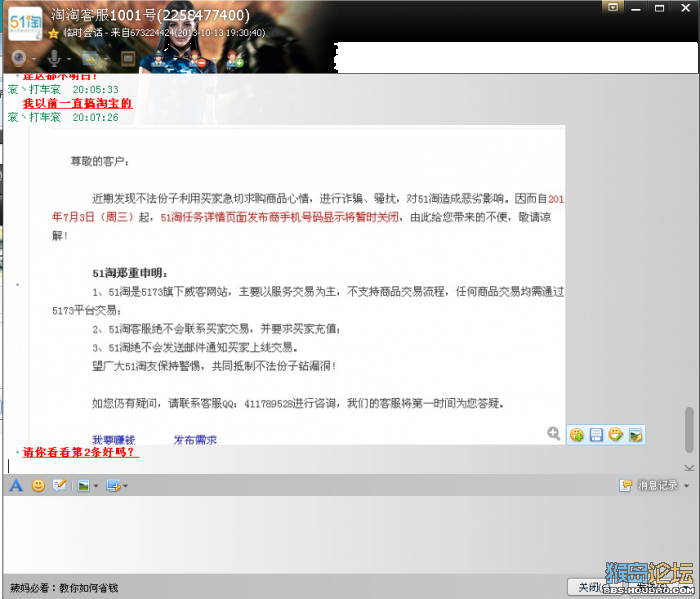Click the screen capture icon
This screenshot has height=599, width=700.
tap(113, 486)
